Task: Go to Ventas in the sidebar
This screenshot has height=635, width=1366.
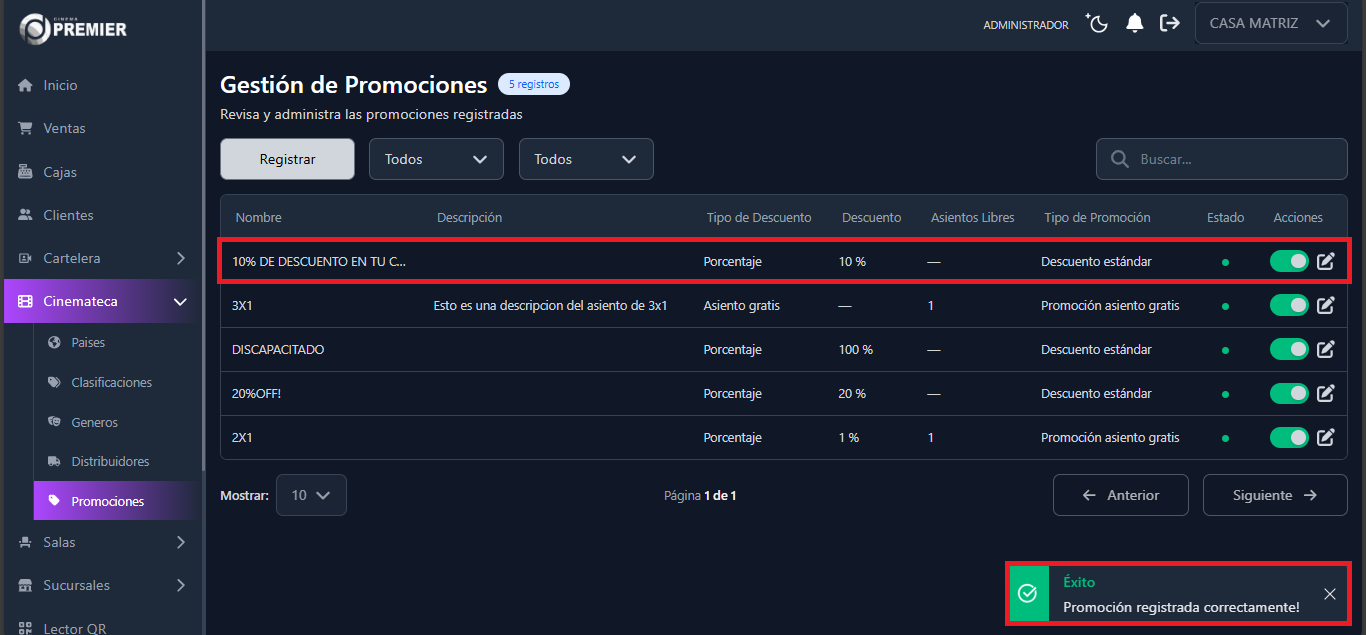Action: [64, 128]
